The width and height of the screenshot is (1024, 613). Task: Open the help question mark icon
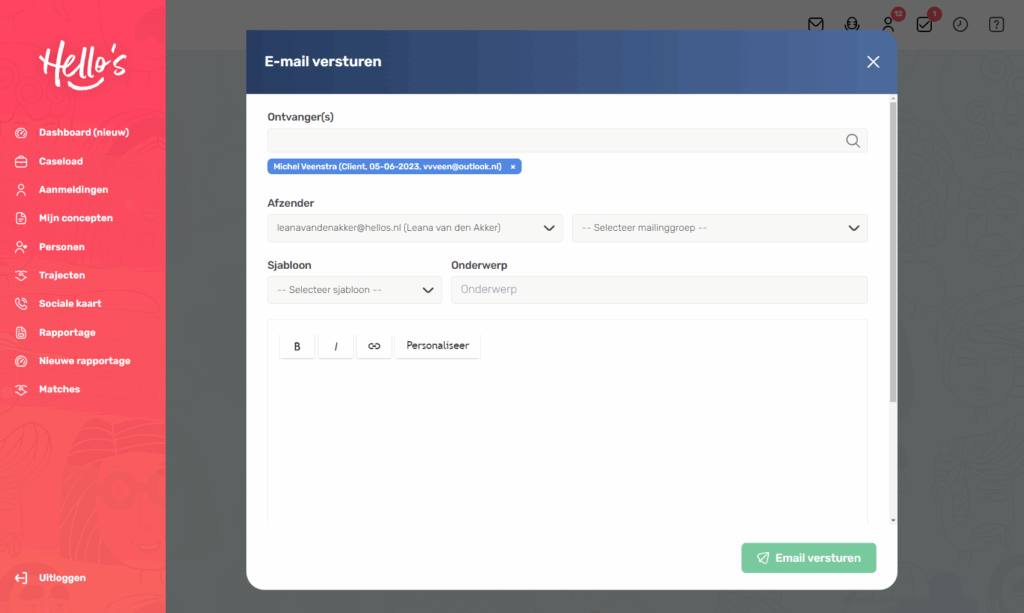click(x=996, y=25)
